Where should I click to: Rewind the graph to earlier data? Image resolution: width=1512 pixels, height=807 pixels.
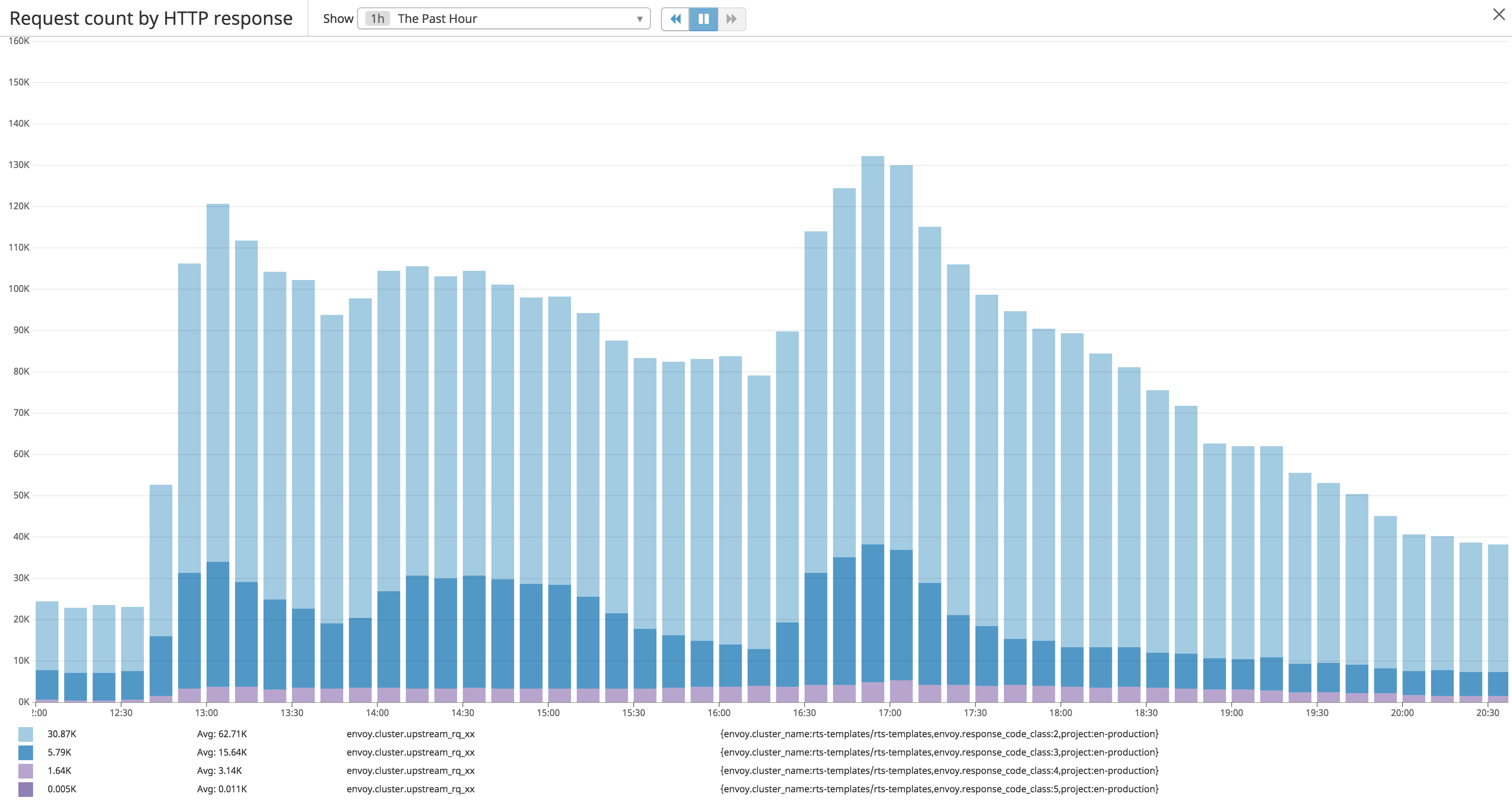[676, 19]
